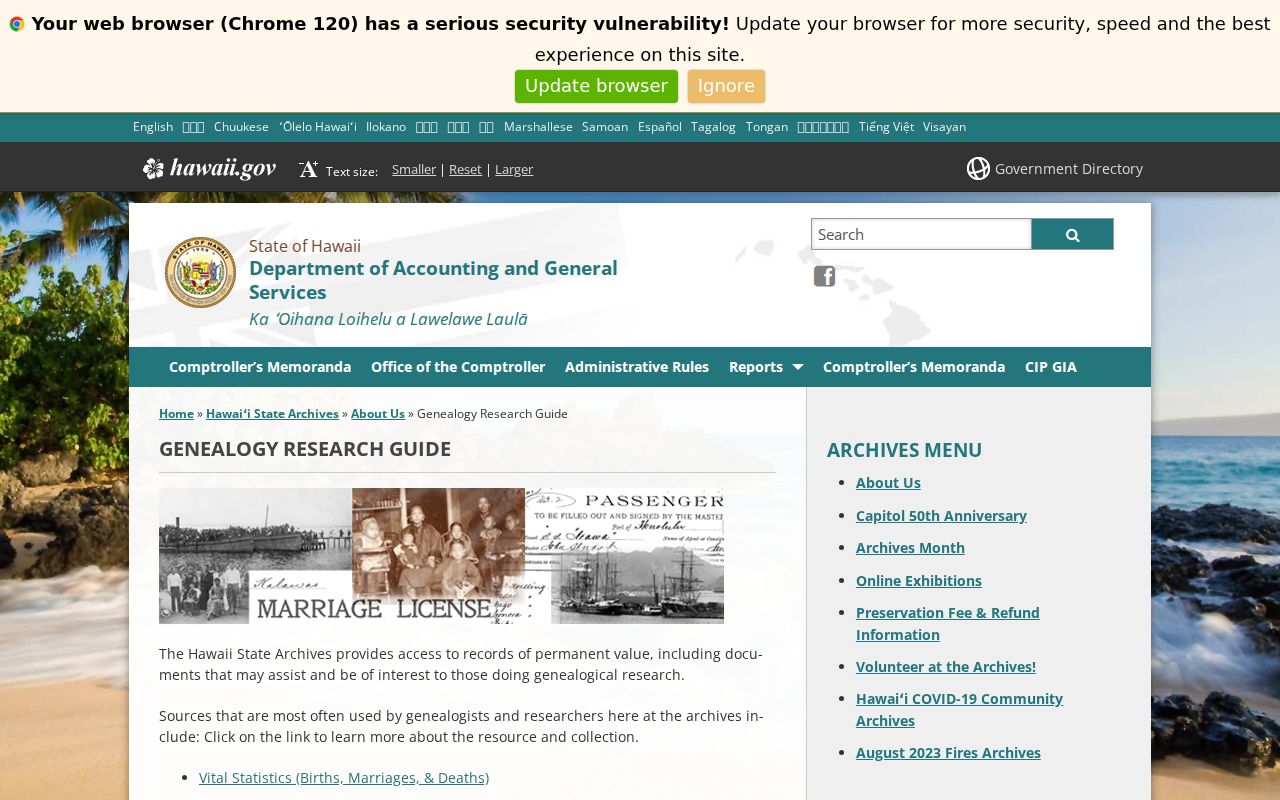Screen dimensions: 1280x800
Task: Open the About Us breadcrumb link
Action: click(x=378, y=414)
